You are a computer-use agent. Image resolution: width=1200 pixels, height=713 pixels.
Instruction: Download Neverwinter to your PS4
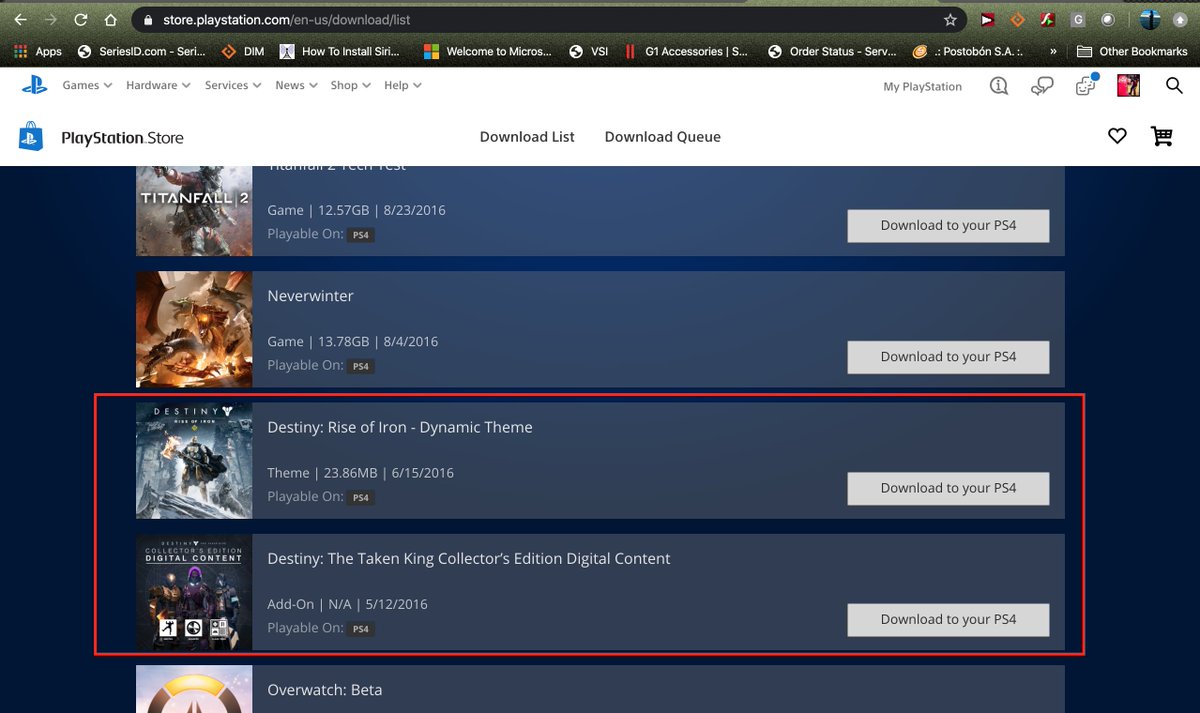(x=948, y=357)
